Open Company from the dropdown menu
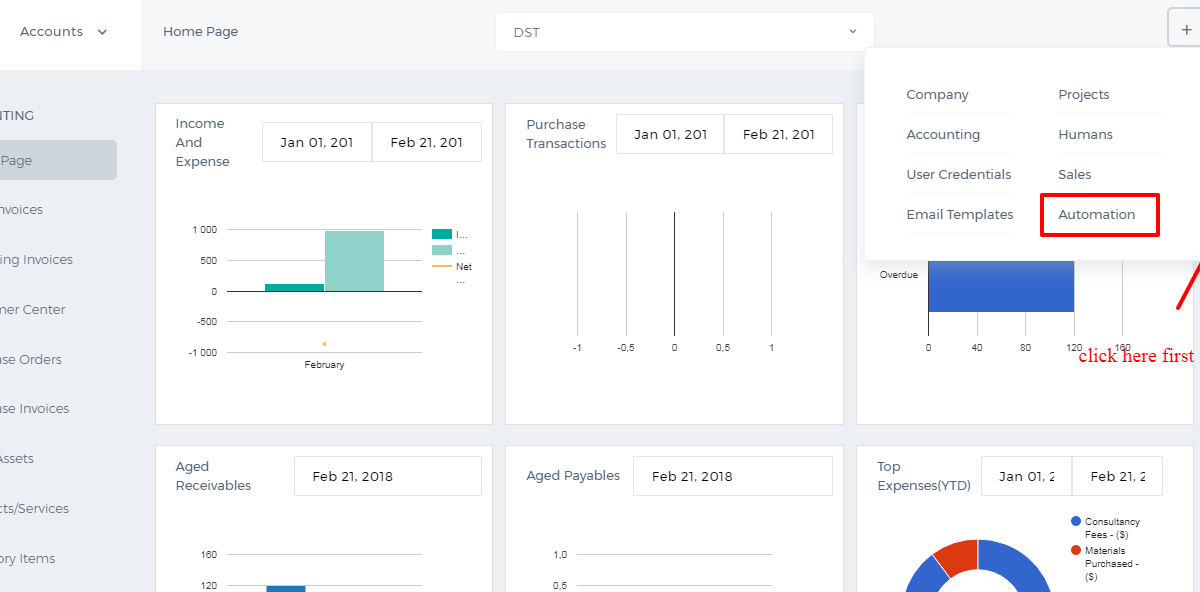 (937, 95)
